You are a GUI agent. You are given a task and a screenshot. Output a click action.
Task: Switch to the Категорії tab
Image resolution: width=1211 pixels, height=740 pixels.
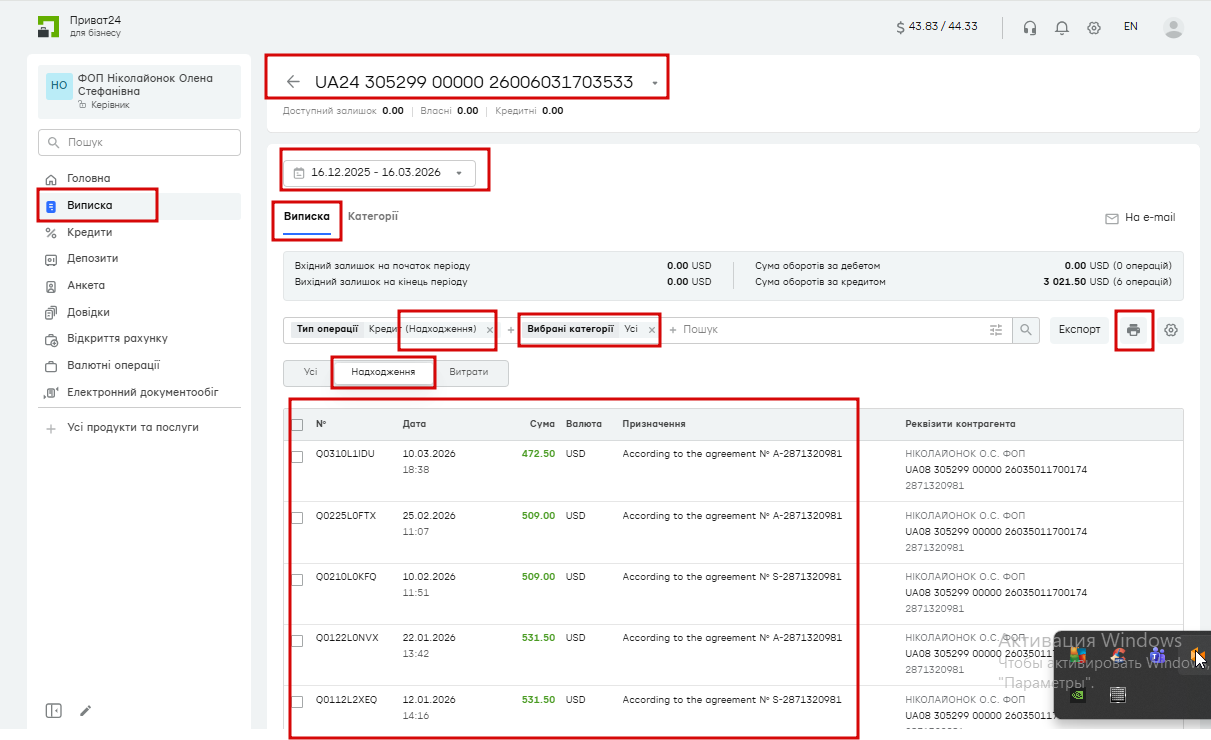click(x=373, y=216)
